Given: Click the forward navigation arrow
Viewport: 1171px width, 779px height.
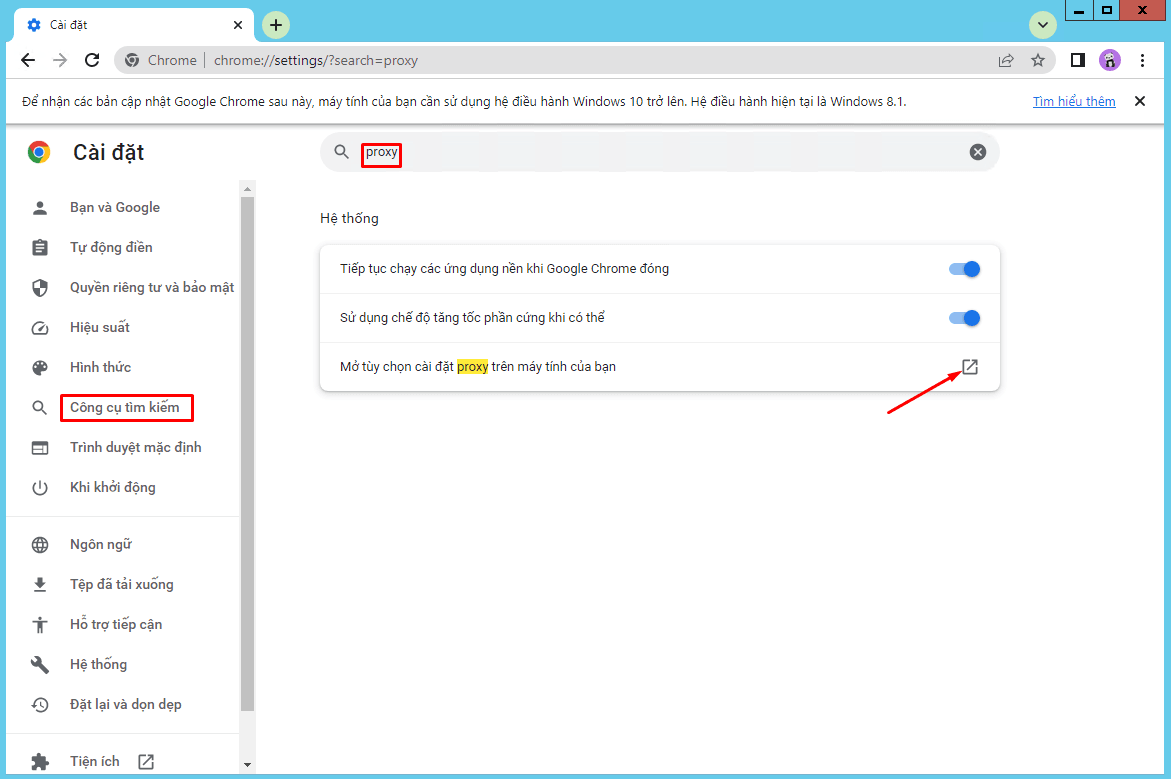Looking at the screenshot, I should click(60, 60).
